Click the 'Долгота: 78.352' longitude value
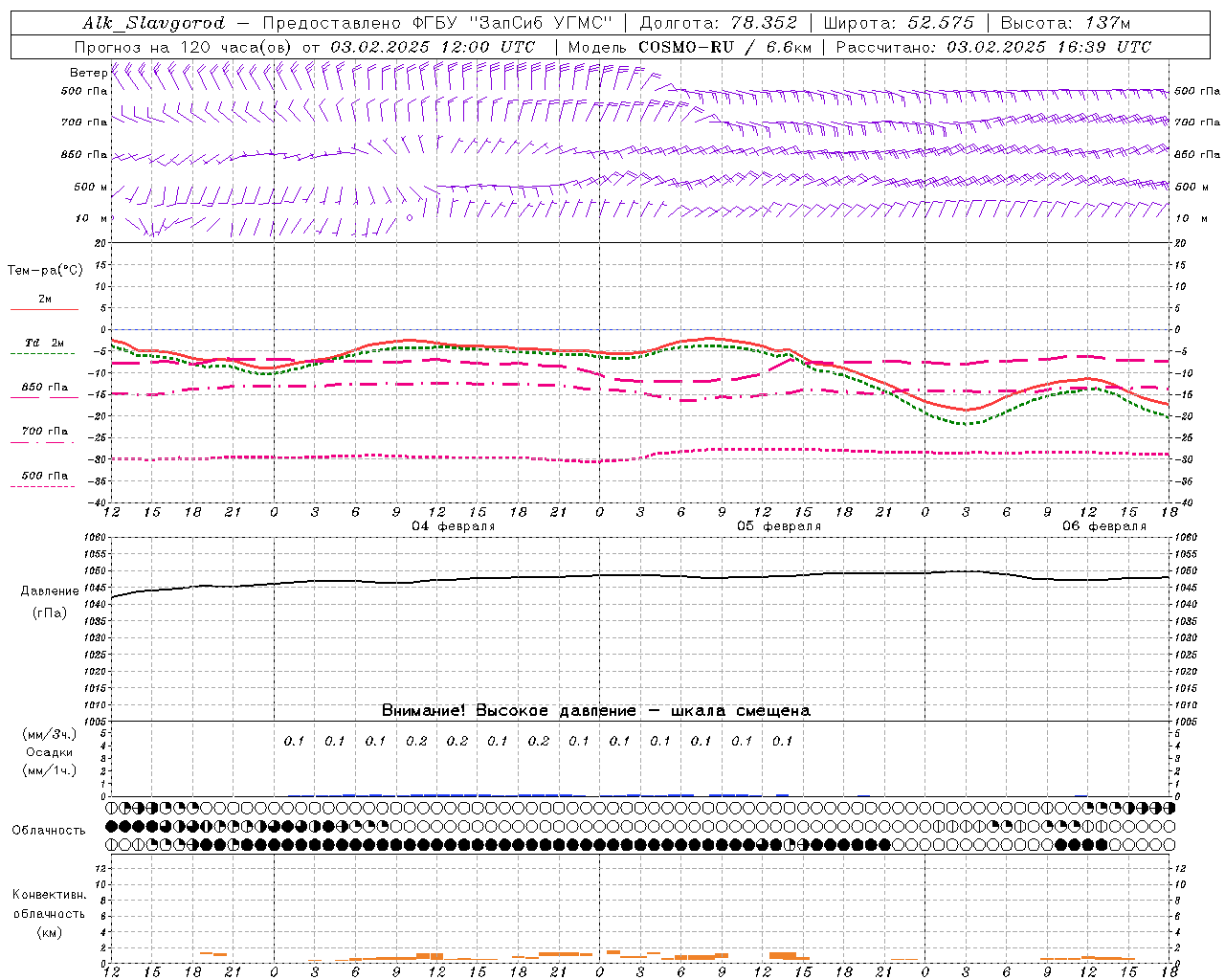The image size is (1225, 980). click(x=717, y=23)
